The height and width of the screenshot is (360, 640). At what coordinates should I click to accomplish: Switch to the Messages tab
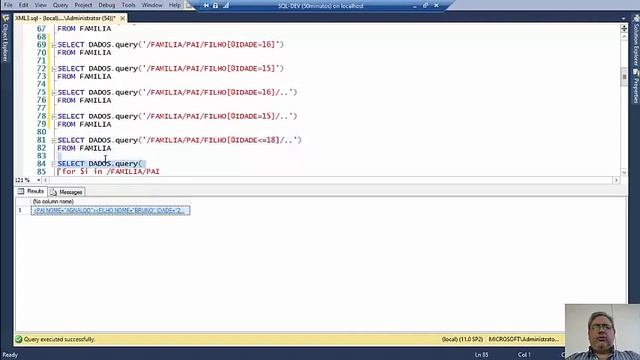coord(67,192)
